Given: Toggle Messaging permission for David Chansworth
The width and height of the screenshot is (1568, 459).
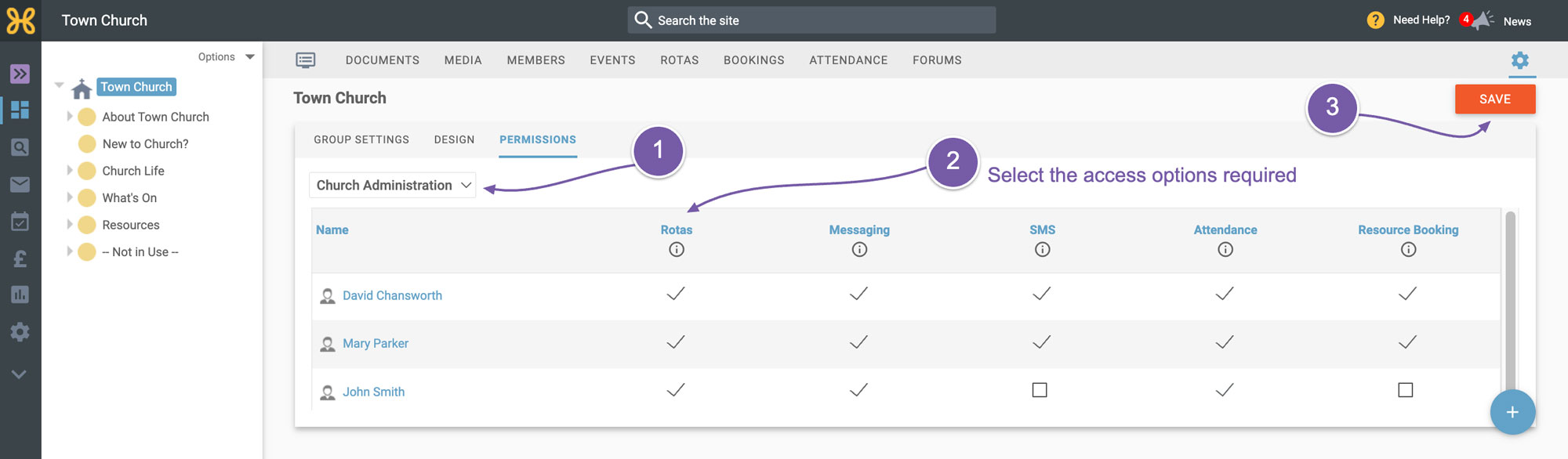Looking at the screenshot, I should coord(858,294).
